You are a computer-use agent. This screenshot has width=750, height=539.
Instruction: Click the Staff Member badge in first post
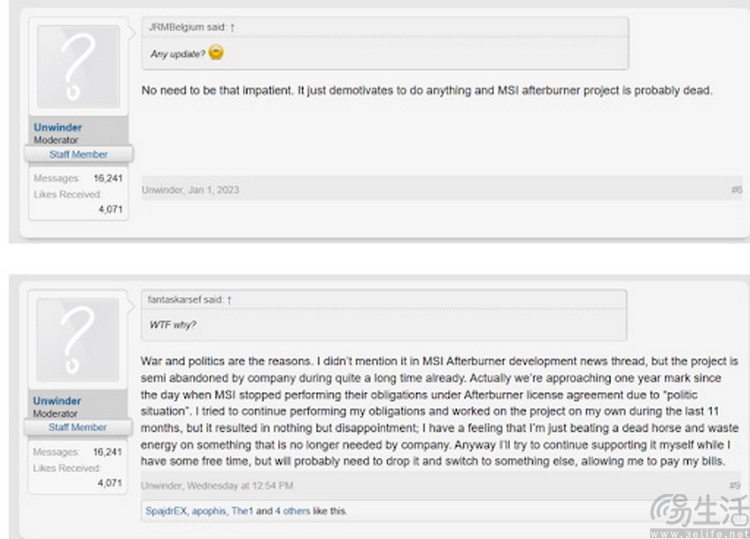click(x=78, y=154)
